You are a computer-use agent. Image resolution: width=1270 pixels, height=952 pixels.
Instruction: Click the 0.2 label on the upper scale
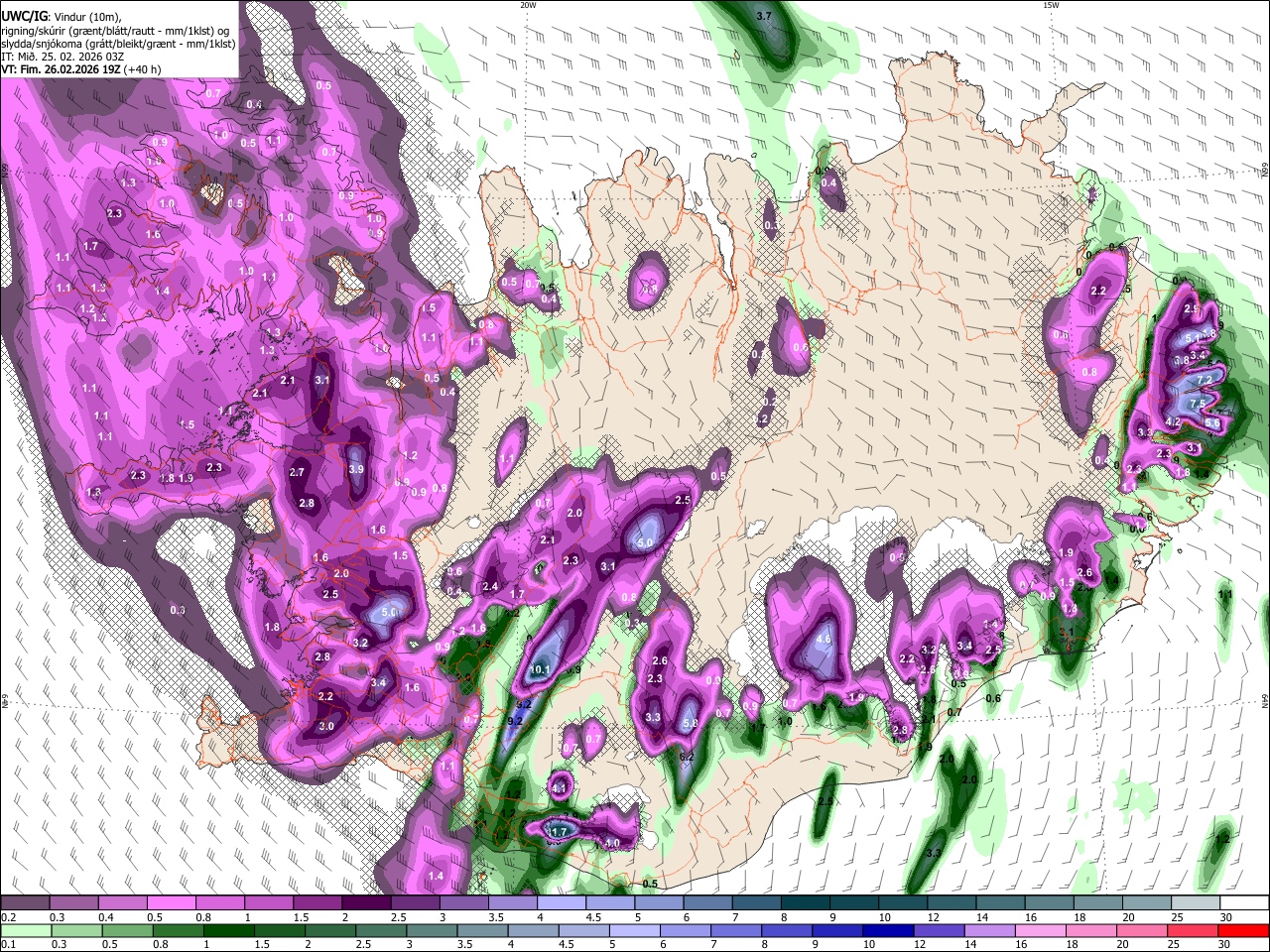tap(8, 917)
